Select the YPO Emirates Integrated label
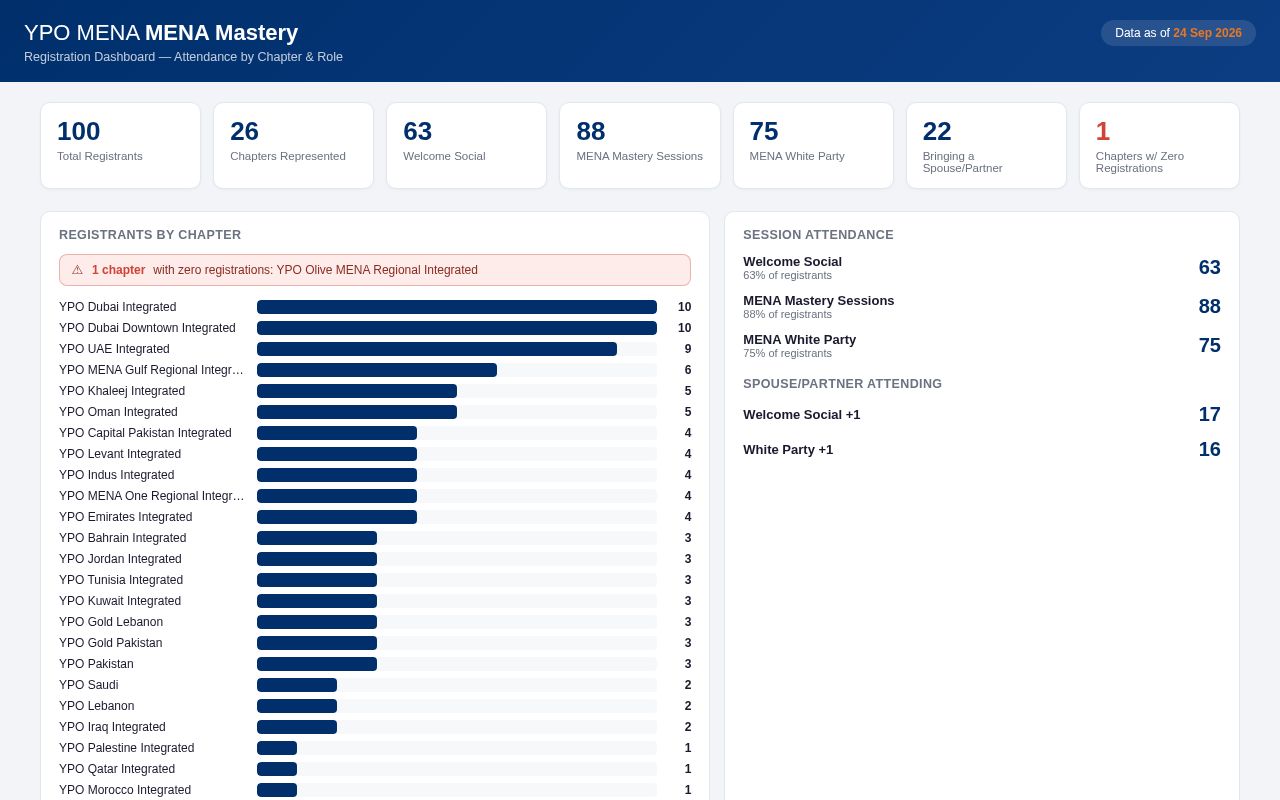Image resolution: width=1280 pixels, height=800 pixels. pyautogui.click(x=125, y=517)
